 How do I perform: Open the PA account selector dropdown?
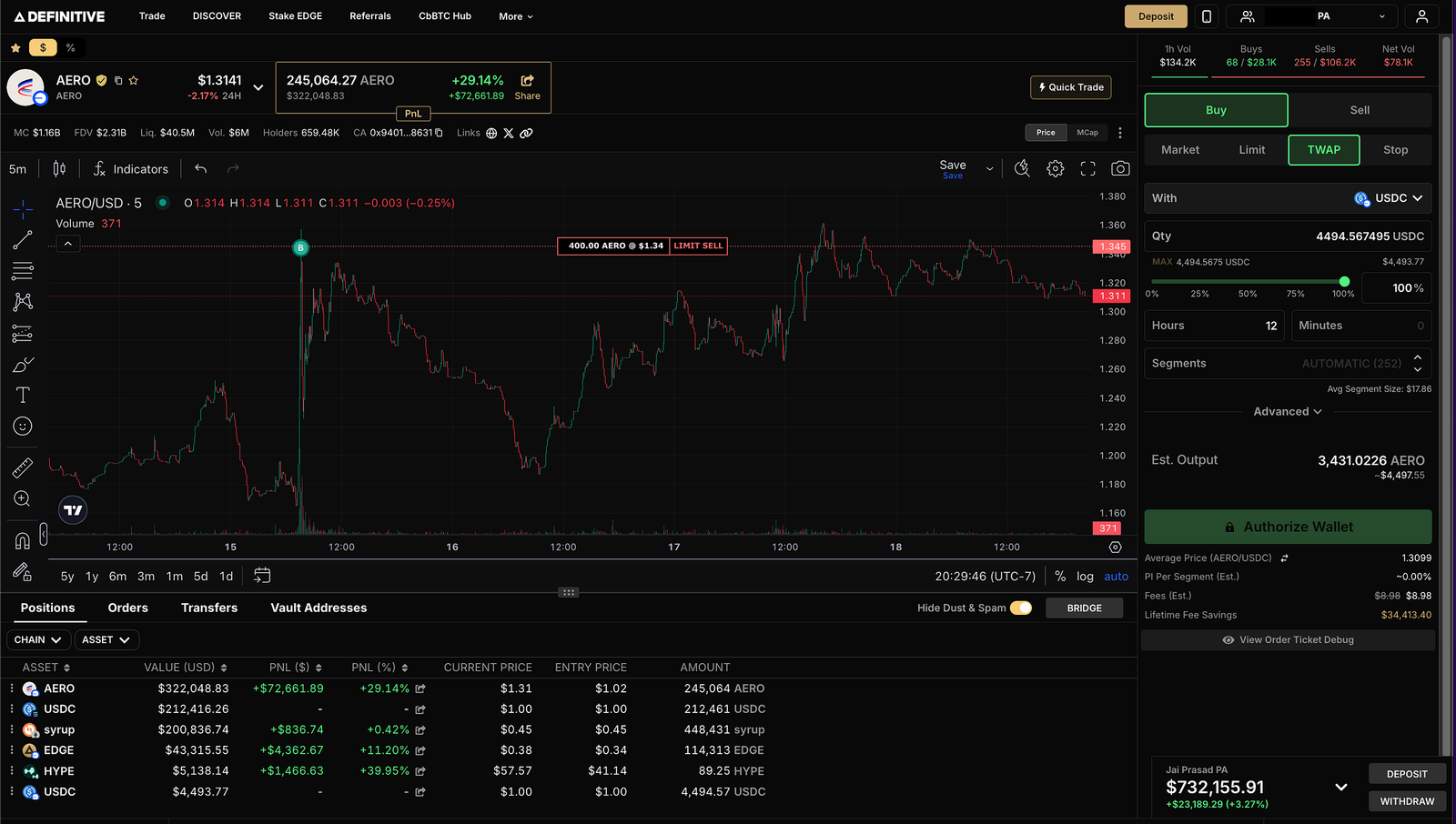click(x=1312, y=16)
